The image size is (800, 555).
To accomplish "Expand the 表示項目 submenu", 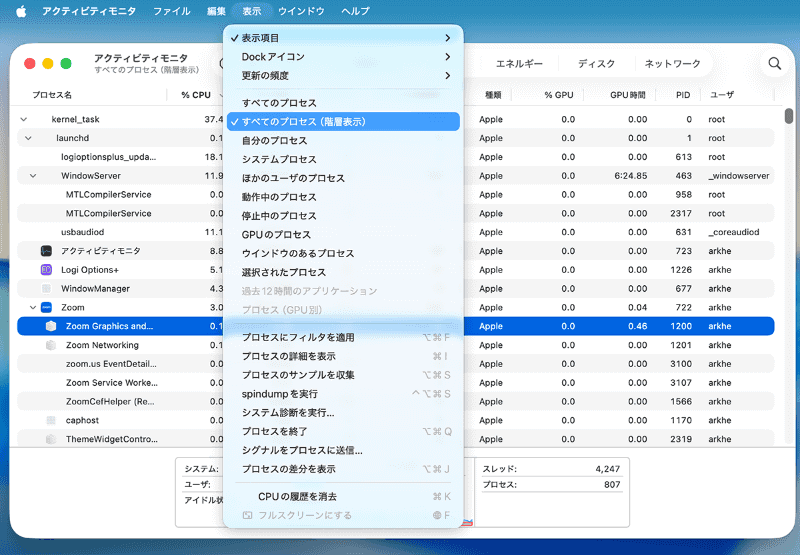I will pos(343,38).
